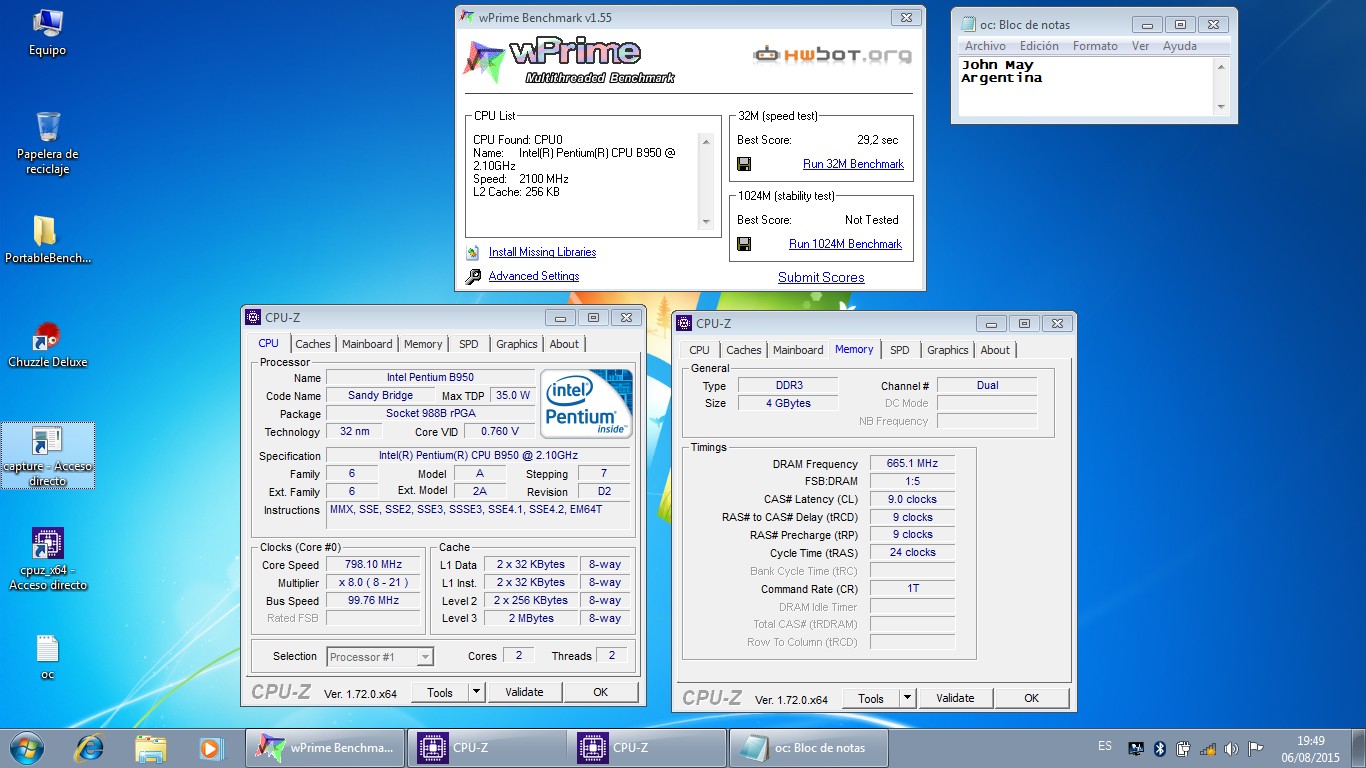Click the wrench icon next to Advanced Settings

tap(473, 277)
